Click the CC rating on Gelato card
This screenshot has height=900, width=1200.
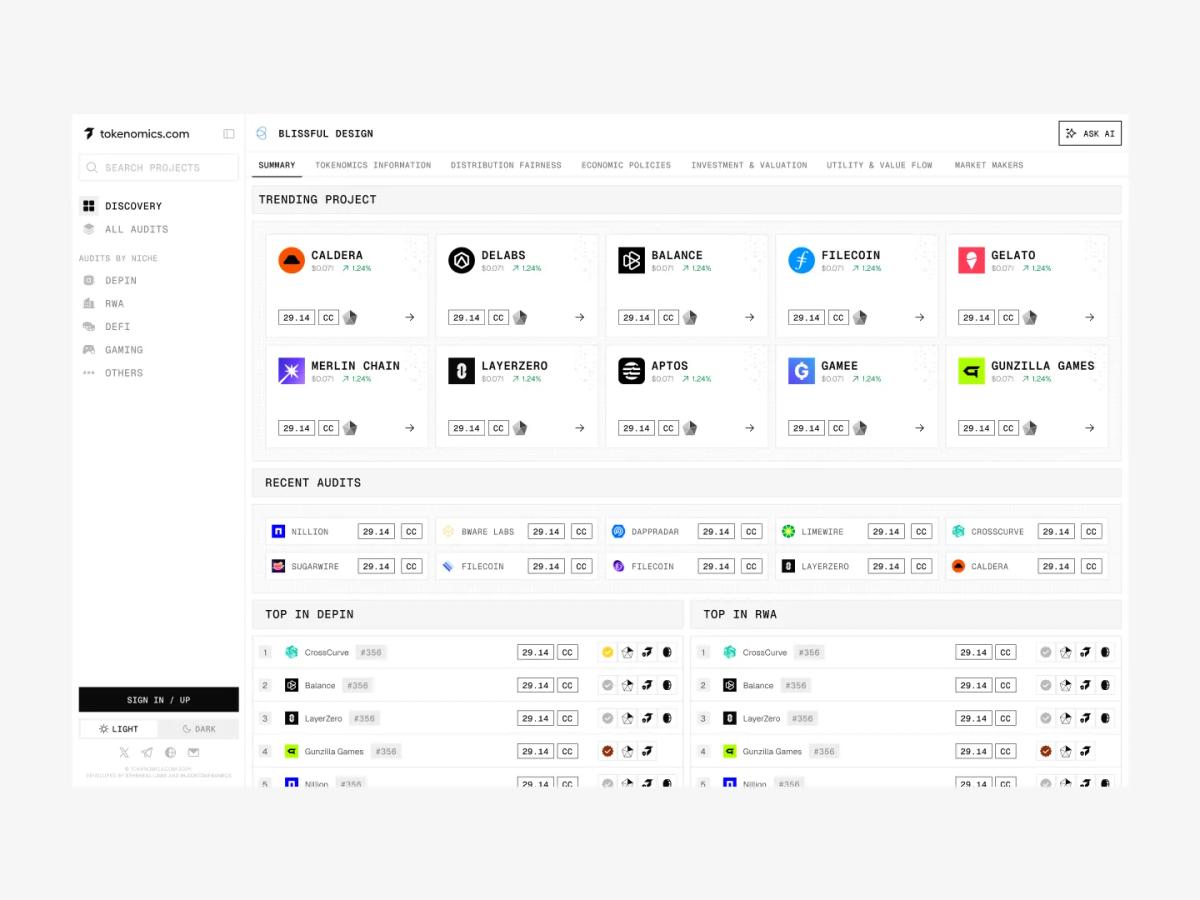[x=1008, y=318]
